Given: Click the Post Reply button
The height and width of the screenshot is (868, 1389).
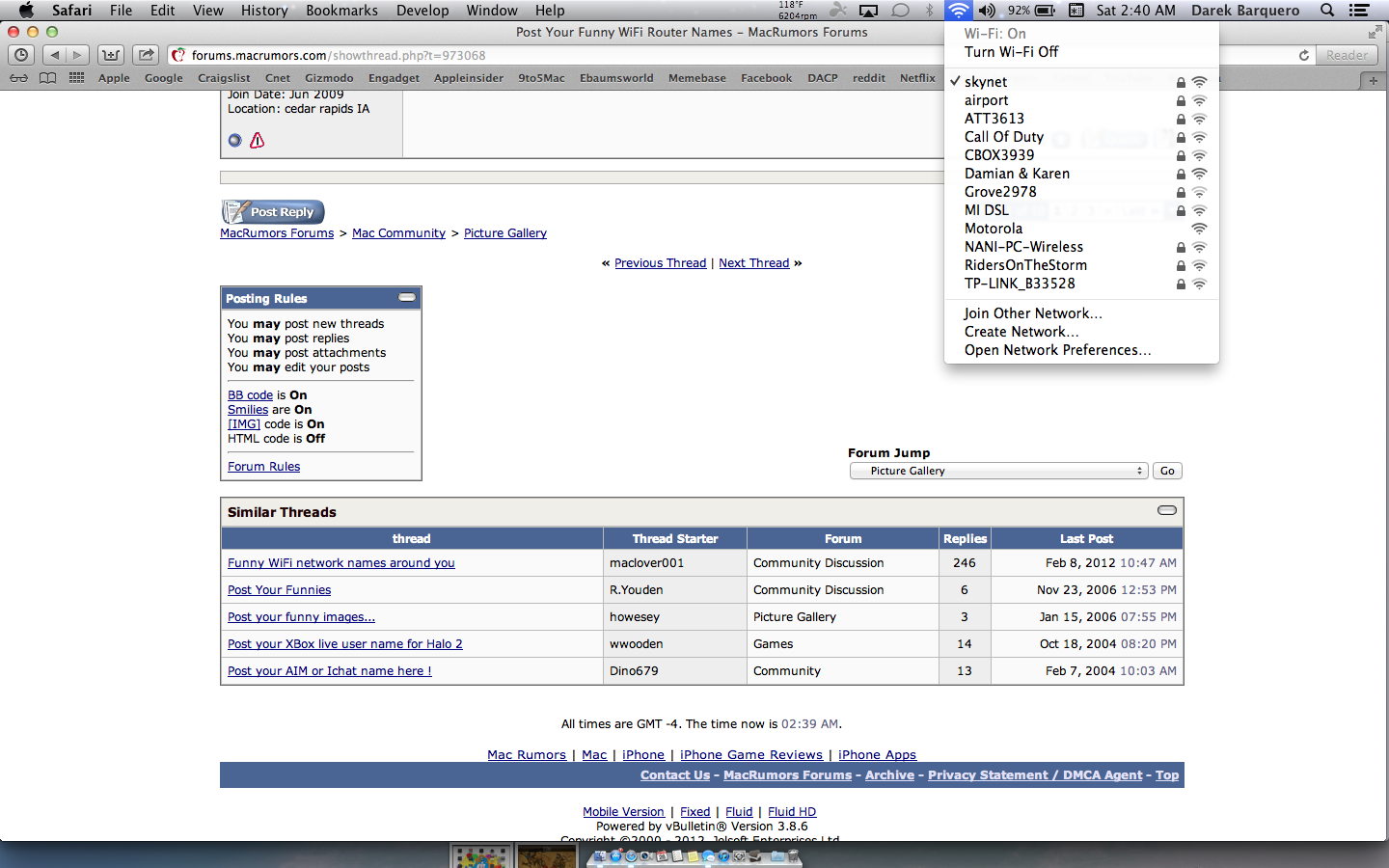Looking at the screenshot, I should click(273, 211).
